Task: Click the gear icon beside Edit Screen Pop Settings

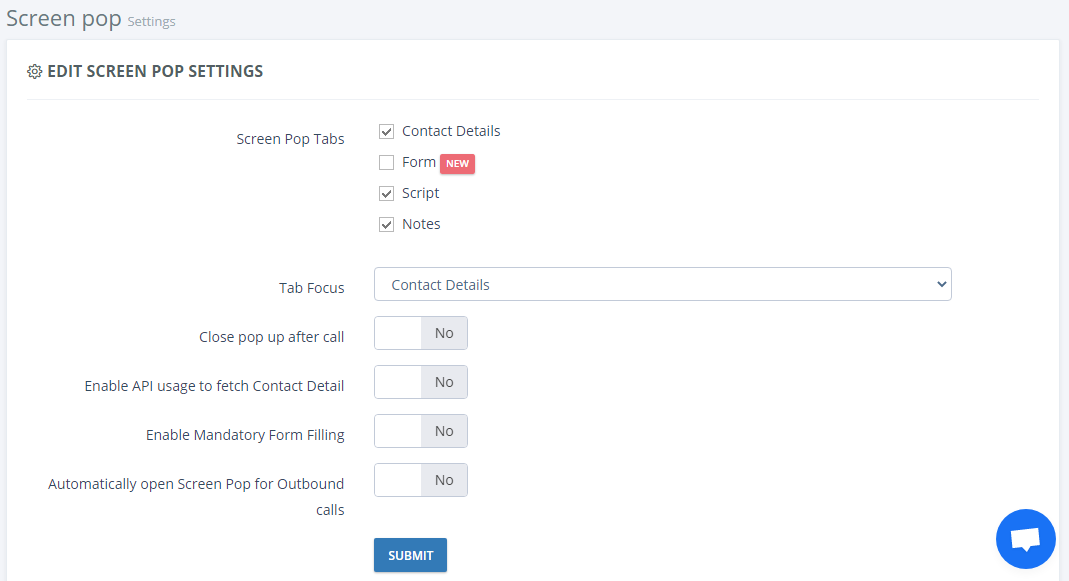Action: click(x=34, y=72)
